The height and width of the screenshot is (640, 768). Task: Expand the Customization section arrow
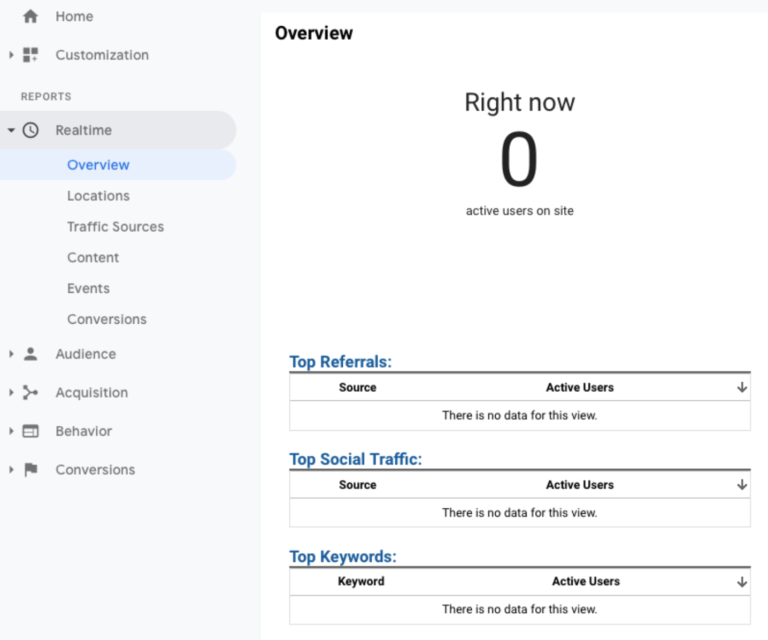(11, 55)
